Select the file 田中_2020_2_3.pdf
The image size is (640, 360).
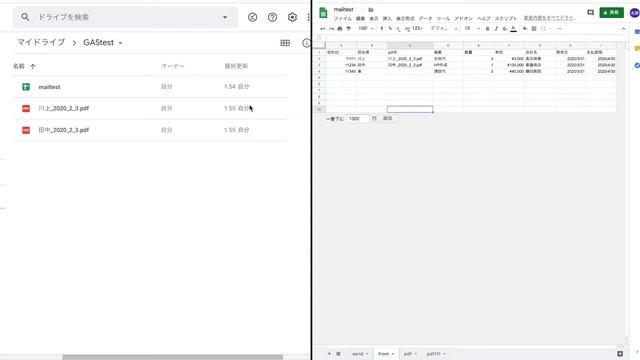pyautogui.click(x=150, y=130)
